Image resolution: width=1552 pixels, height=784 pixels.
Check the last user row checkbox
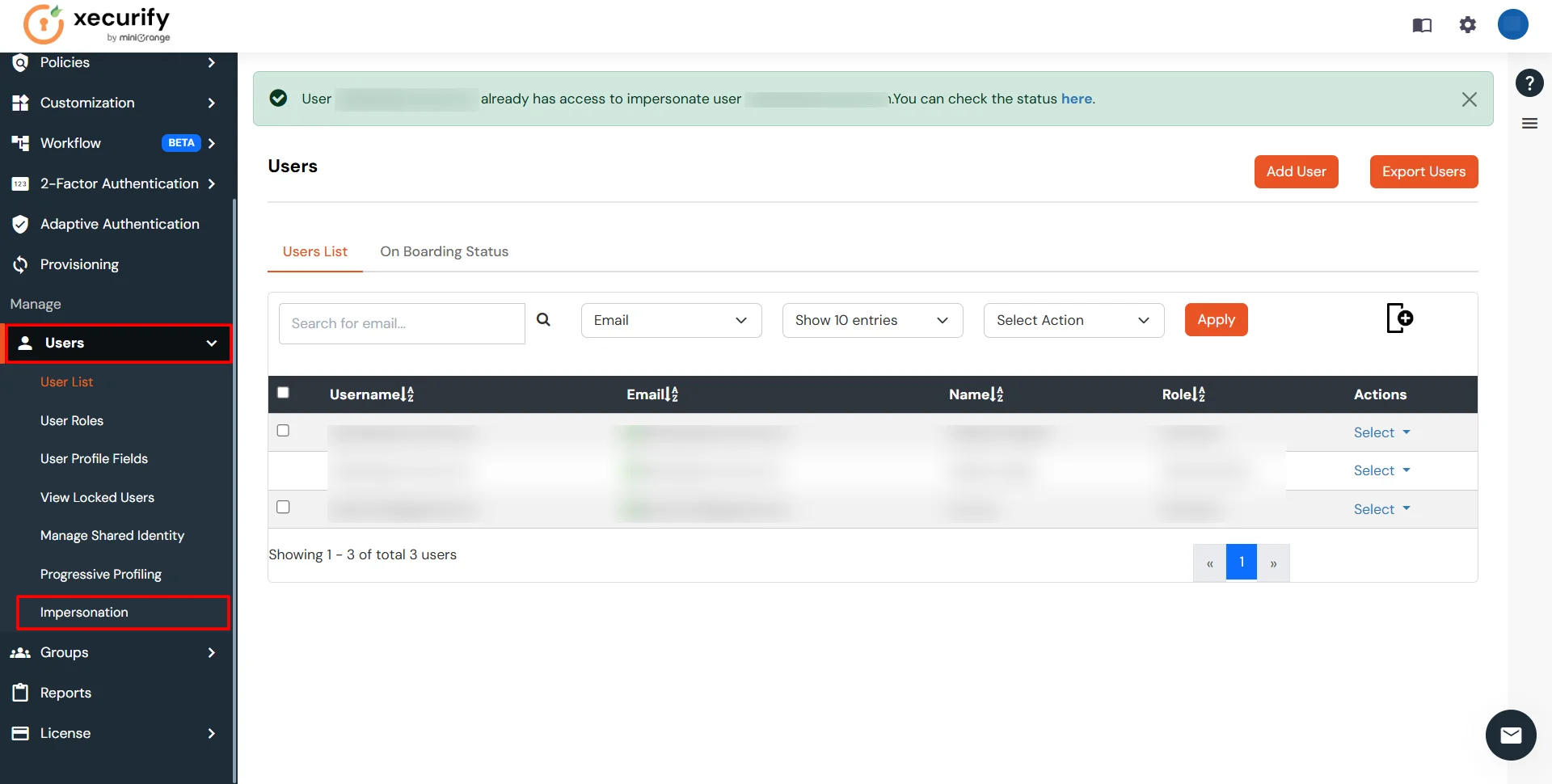pyautogui.click(x=283, y=507)
